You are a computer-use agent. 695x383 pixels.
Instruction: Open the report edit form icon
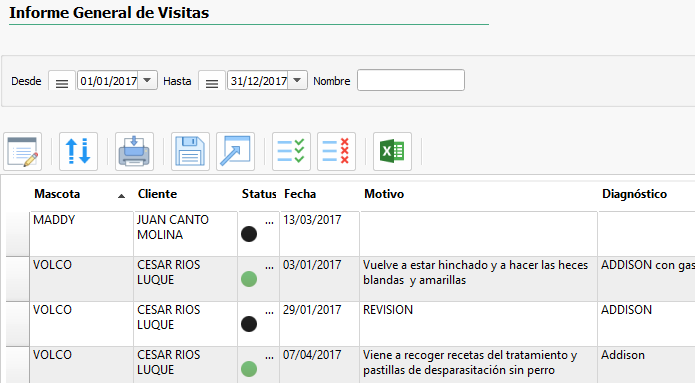[23, 152]
